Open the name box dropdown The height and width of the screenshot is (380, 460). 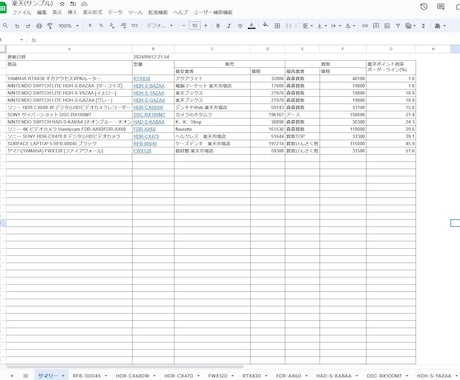coord(22,40)
